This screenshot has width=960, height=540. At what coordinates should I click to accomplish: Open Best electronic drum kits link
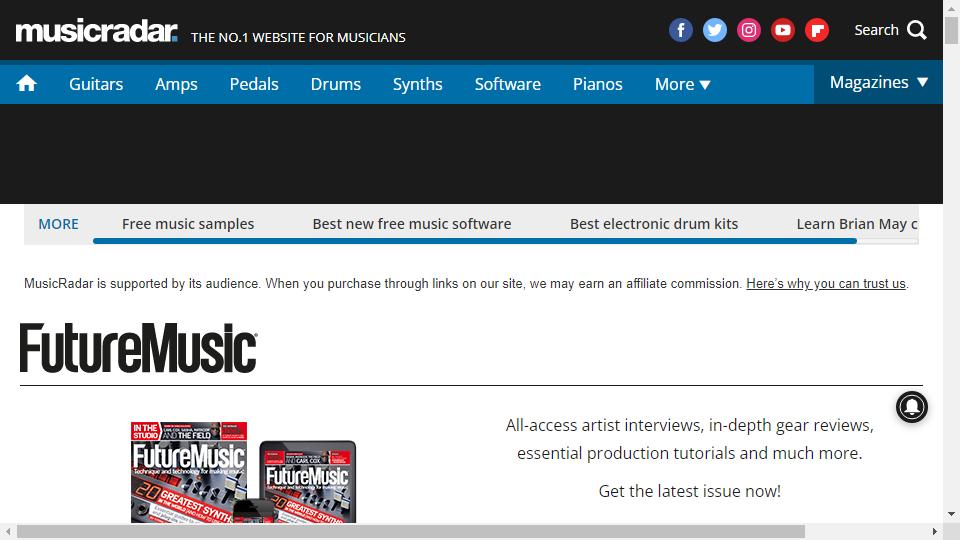tap(654, 224)
